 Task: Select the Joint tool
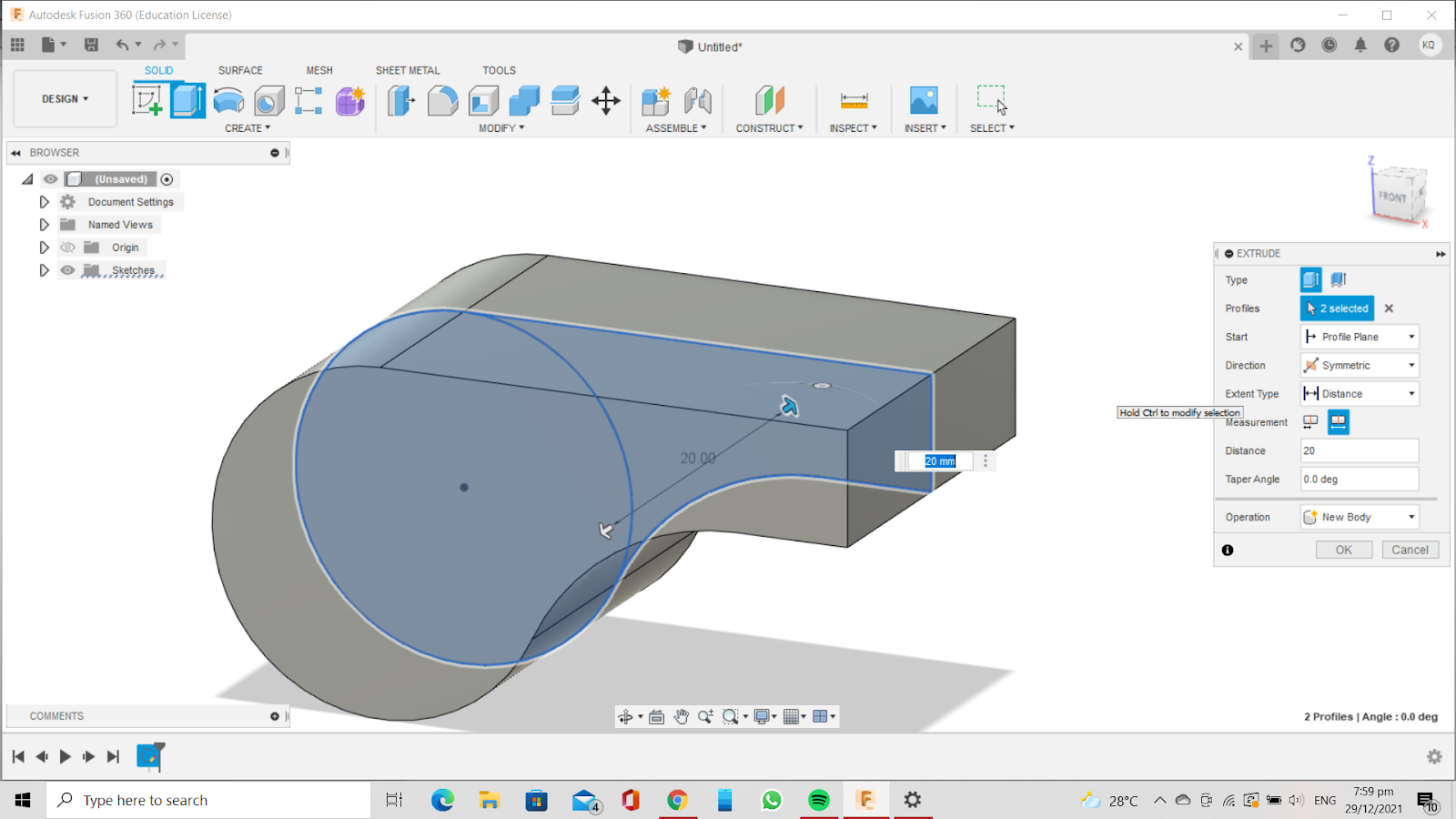click(x=698, y=100)
